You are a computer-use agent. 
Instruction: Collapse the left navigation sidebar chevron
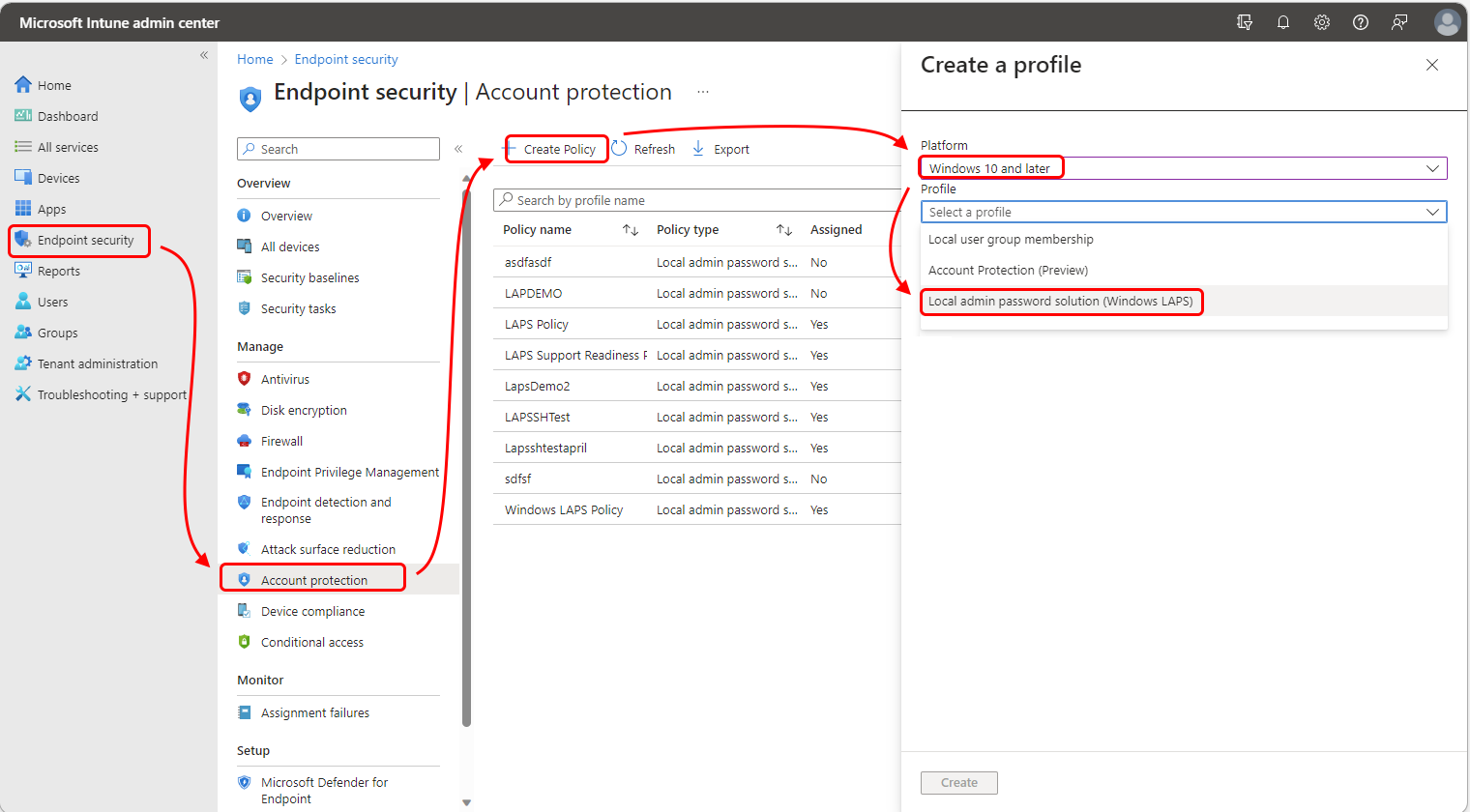[204, 55]
